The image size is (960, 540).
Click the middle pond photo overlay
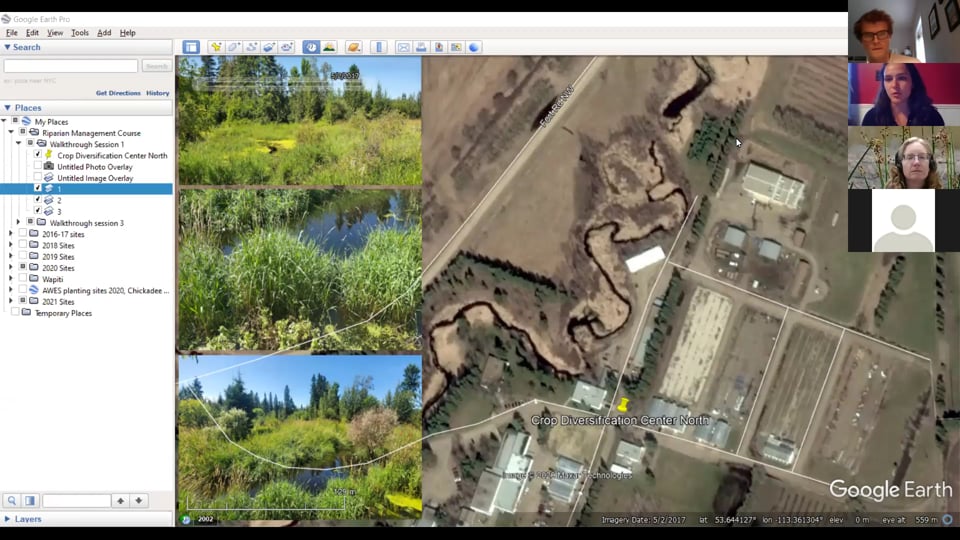click(299, 269)
